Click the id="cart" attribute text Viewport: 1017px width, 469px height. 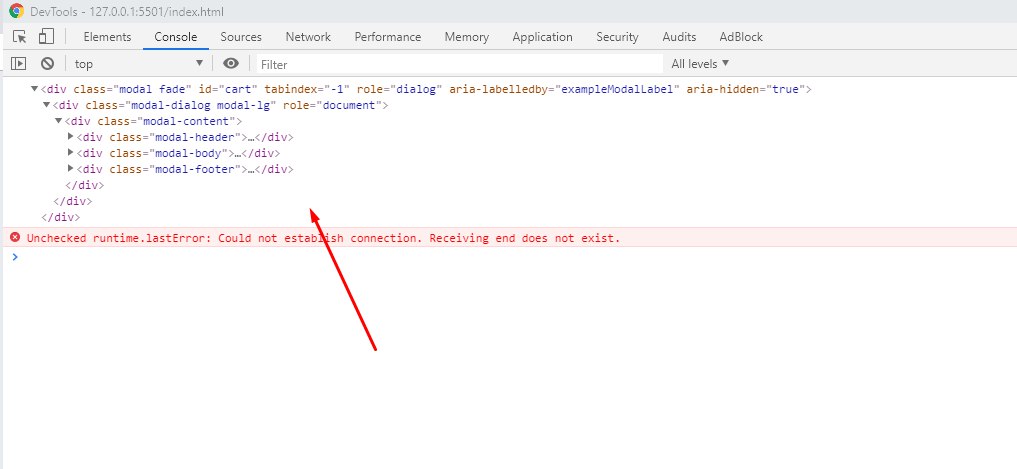[228, 90]
